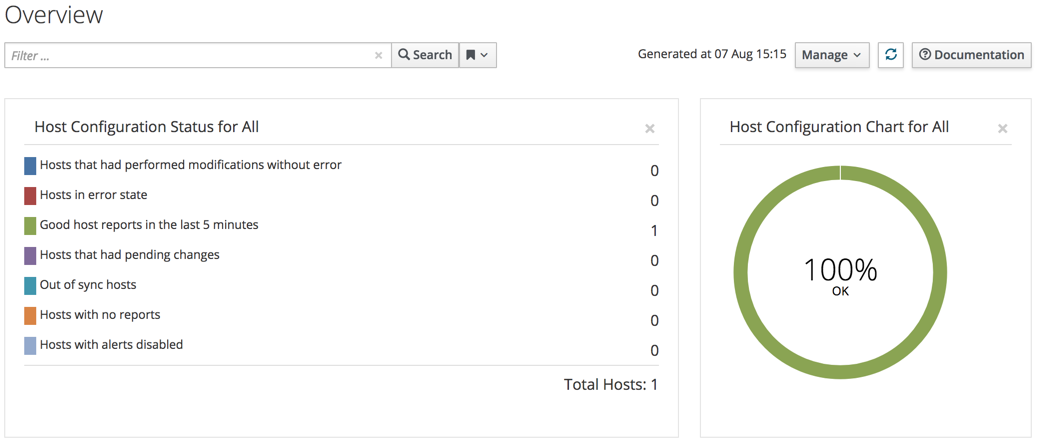Close the Host Configuration Chart widget
The width and height of the screenshot is (1037, 446).
(x=1002, y=129)
